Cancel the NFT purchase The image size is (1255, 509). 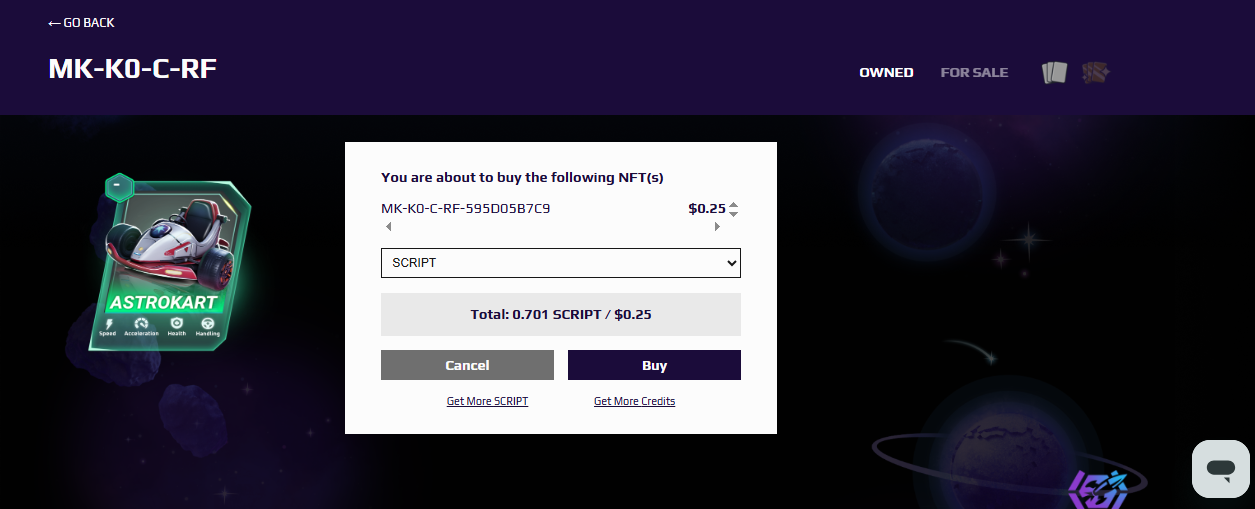coord(467,365)
